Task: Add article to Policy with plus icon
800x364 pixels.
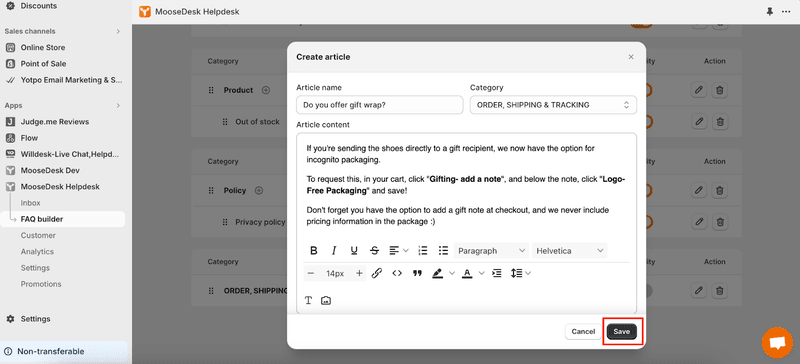Action: [x=259, y=190]
